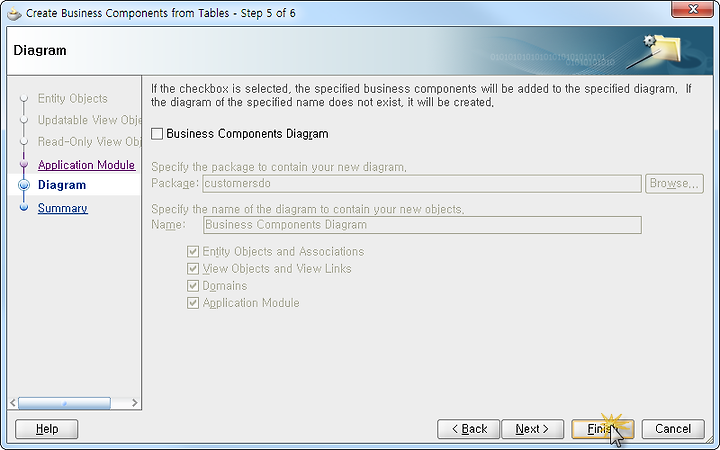Viewport: 720px width, 450px height.
Task: Toggle the Application Module checkbox
Action: point(193,303)
